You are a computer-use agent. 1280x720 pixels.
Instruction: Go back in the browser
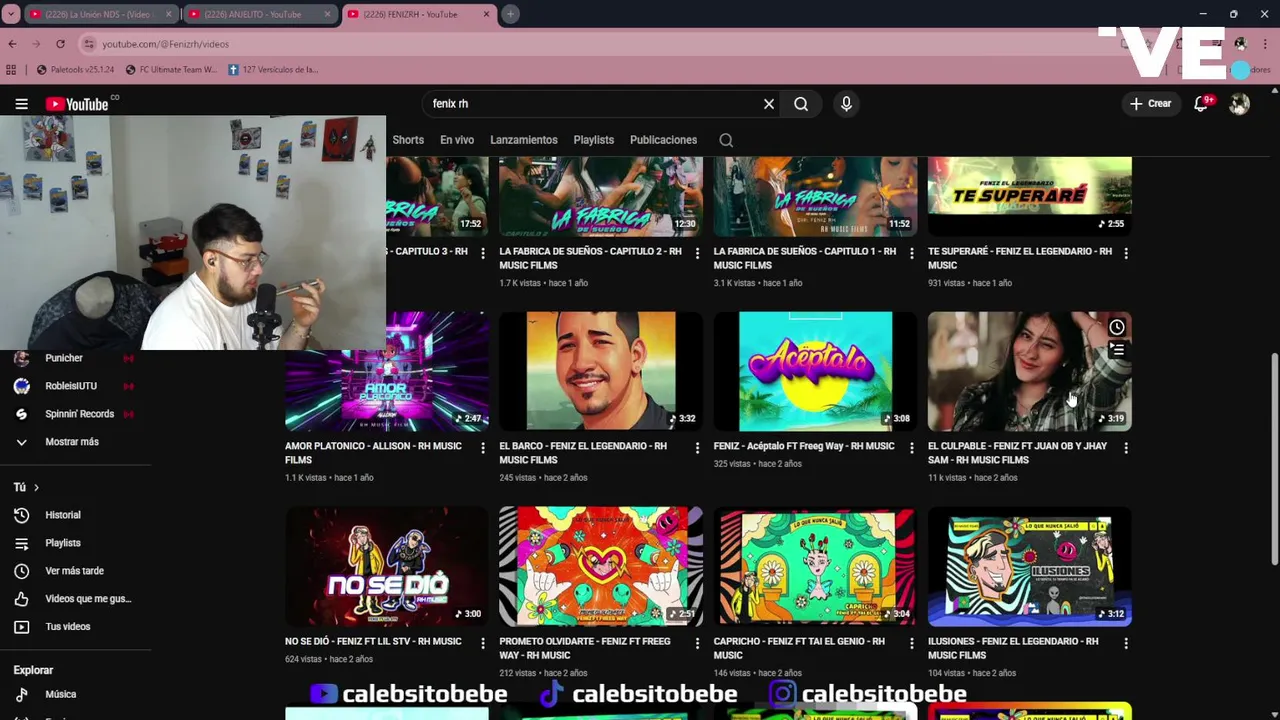coord(12,44)
